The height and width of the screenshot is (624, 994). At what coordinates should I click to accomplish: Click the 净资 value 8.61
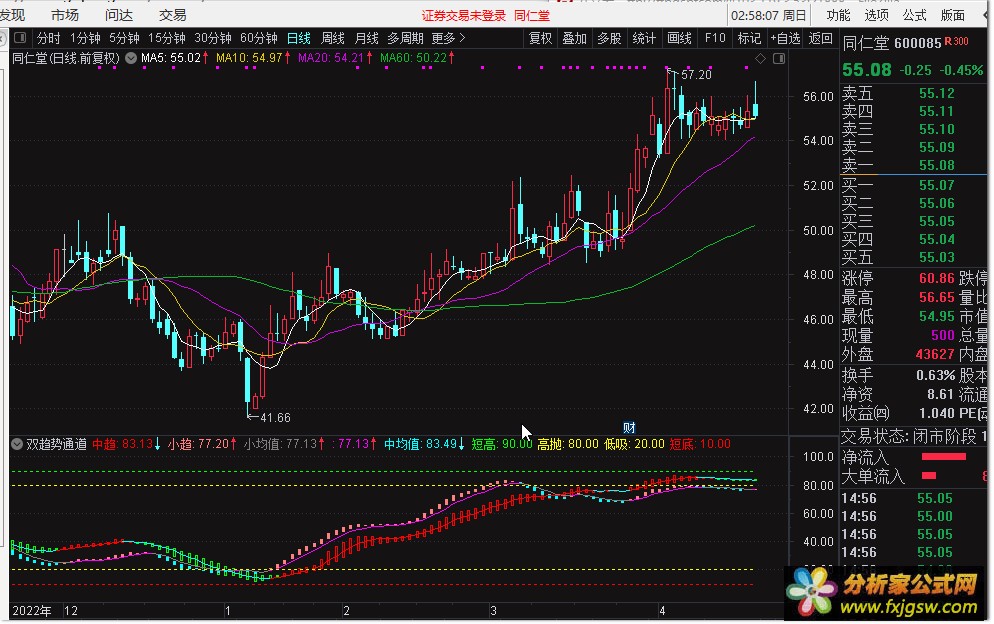(941, 394)
